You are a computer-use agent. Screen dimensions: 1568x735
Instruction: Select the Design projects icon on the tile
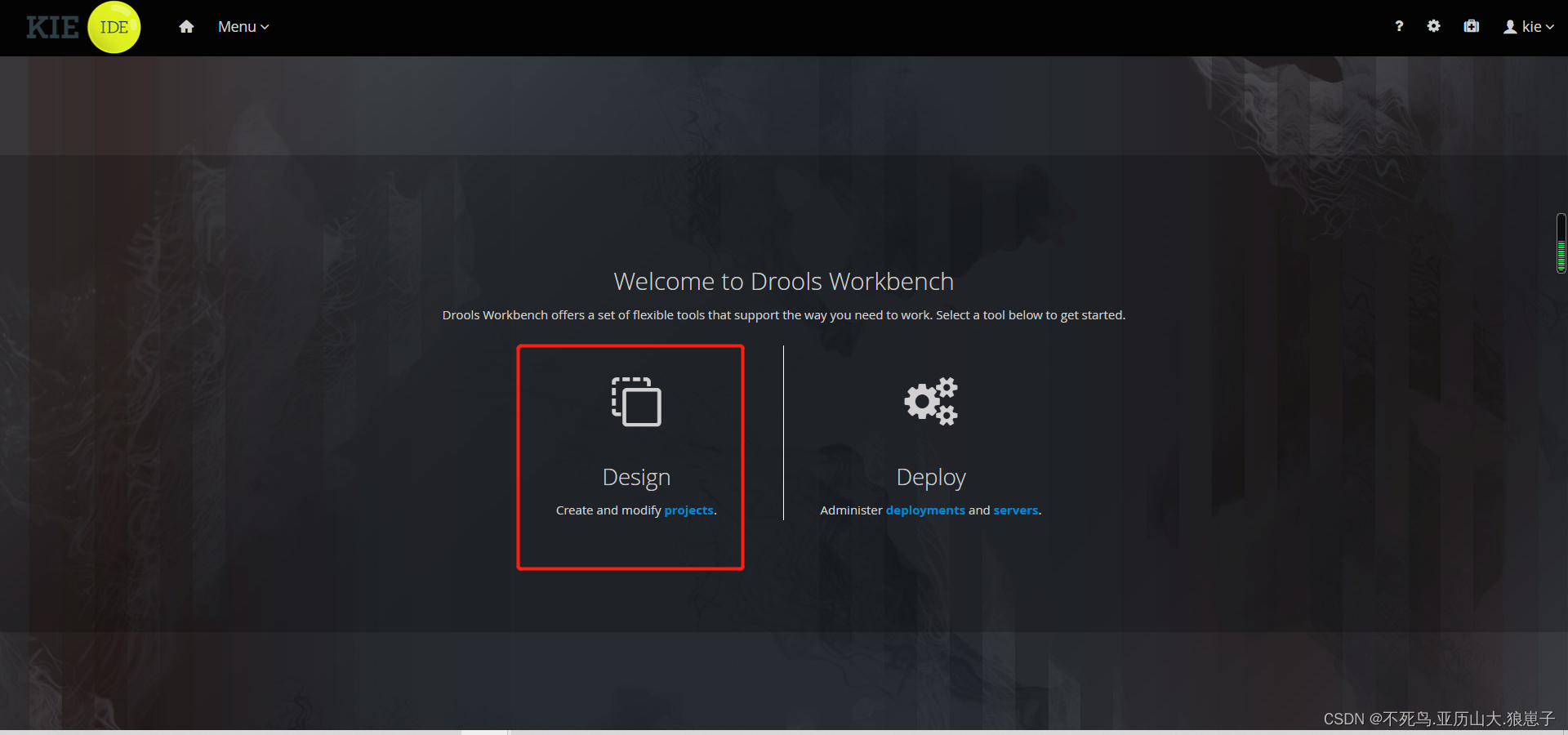coord(636,401)
